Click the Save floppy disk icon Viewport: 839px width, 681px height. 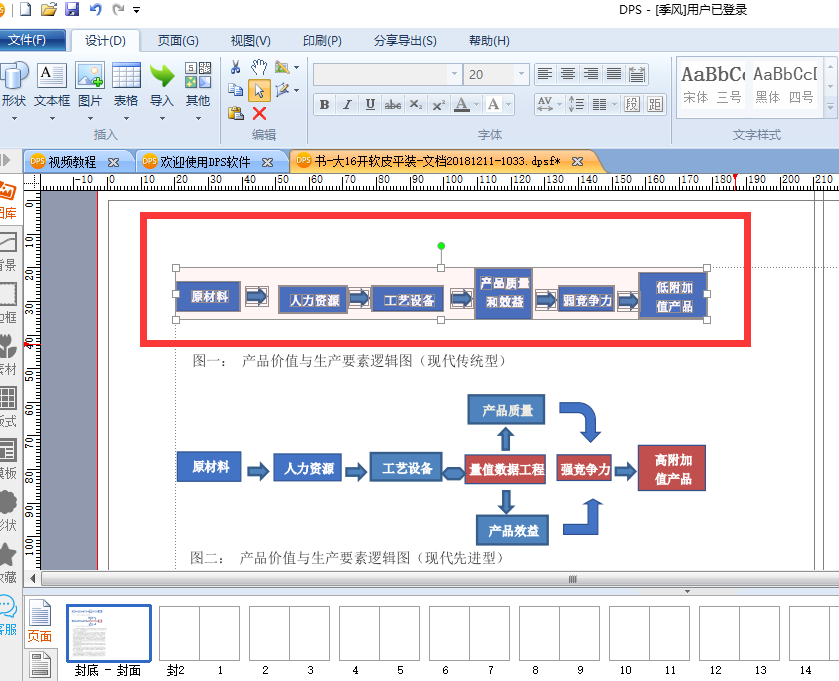tap(71, 9)
